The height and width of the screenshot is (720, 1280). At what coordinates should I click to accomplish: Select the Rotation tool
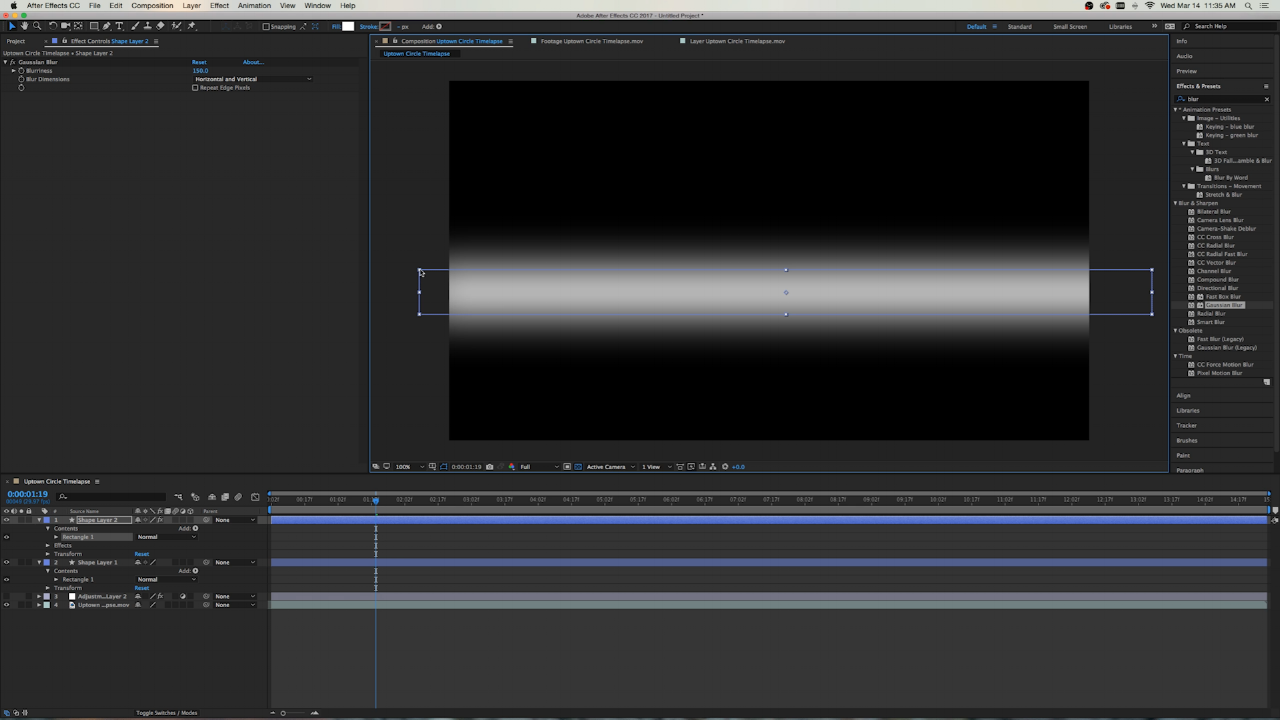click(53, 26)
